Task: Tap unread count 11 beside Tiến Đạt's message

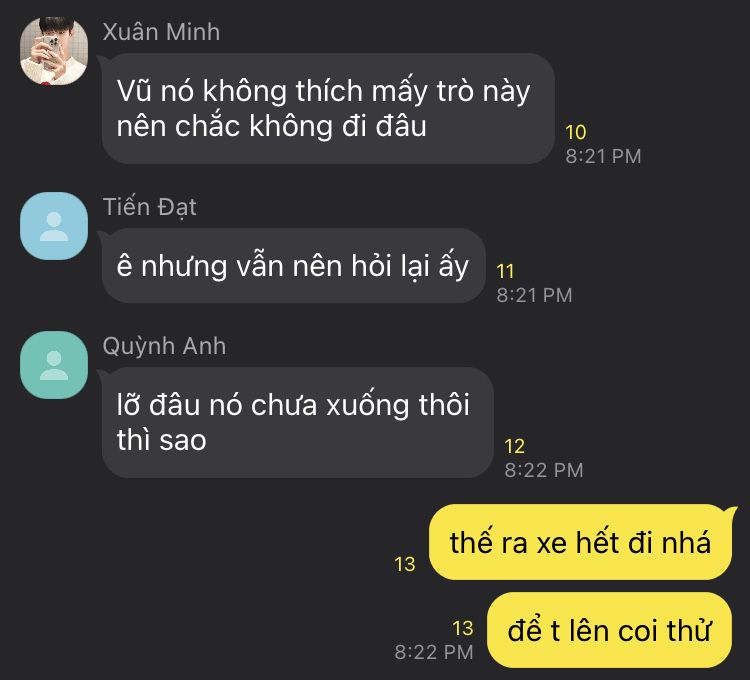Action: pyautogui.click(x=505, y=272)
